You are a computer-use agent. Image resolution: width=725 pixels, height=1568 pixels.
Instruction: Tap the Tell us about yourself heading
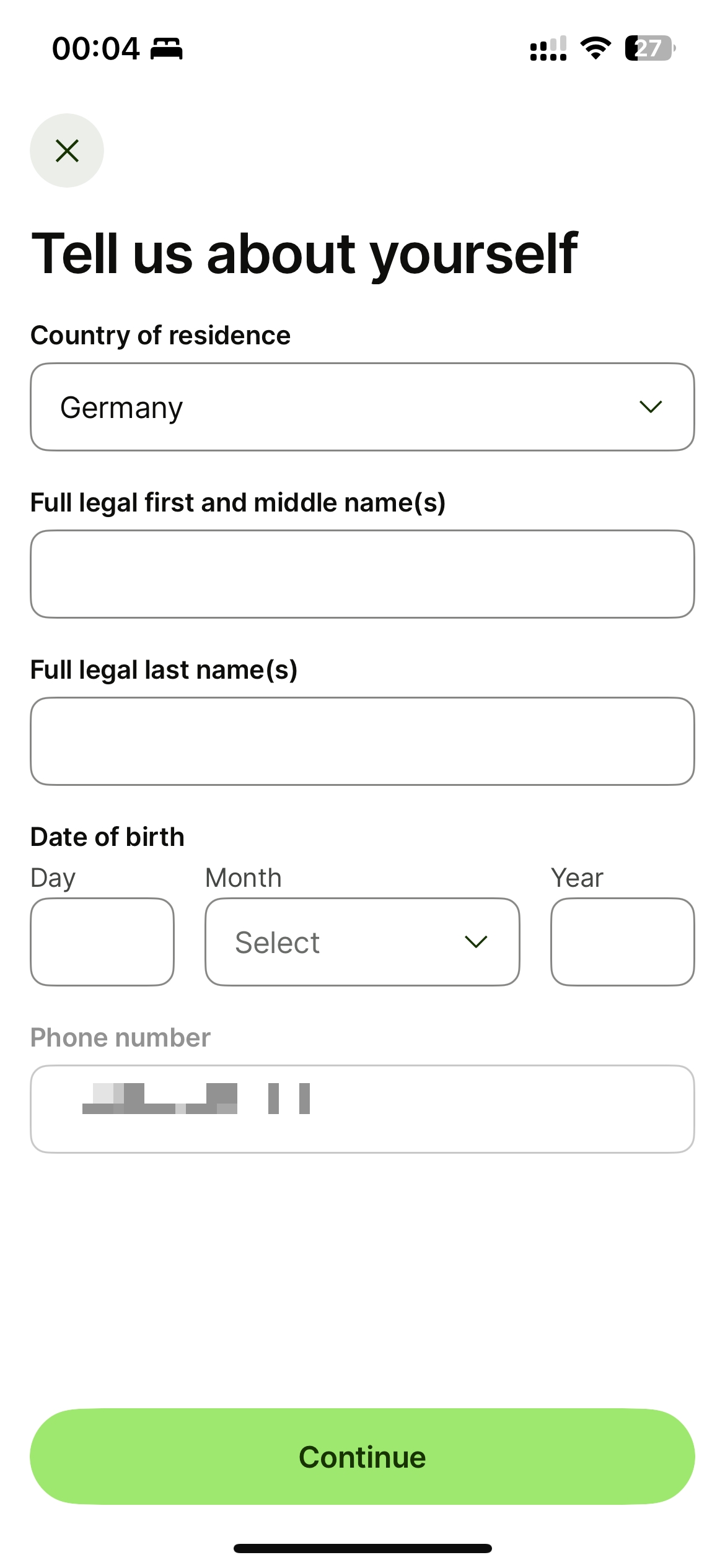coord(304,254)
